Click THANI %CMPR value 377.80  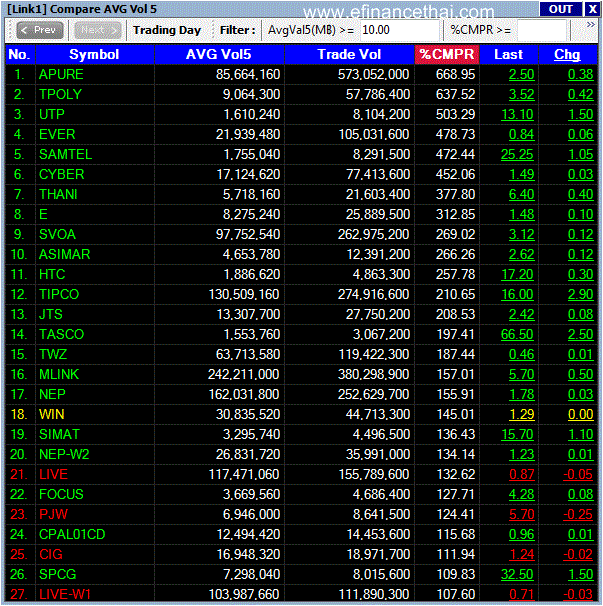pyautogui.click(x=455, y=194)
